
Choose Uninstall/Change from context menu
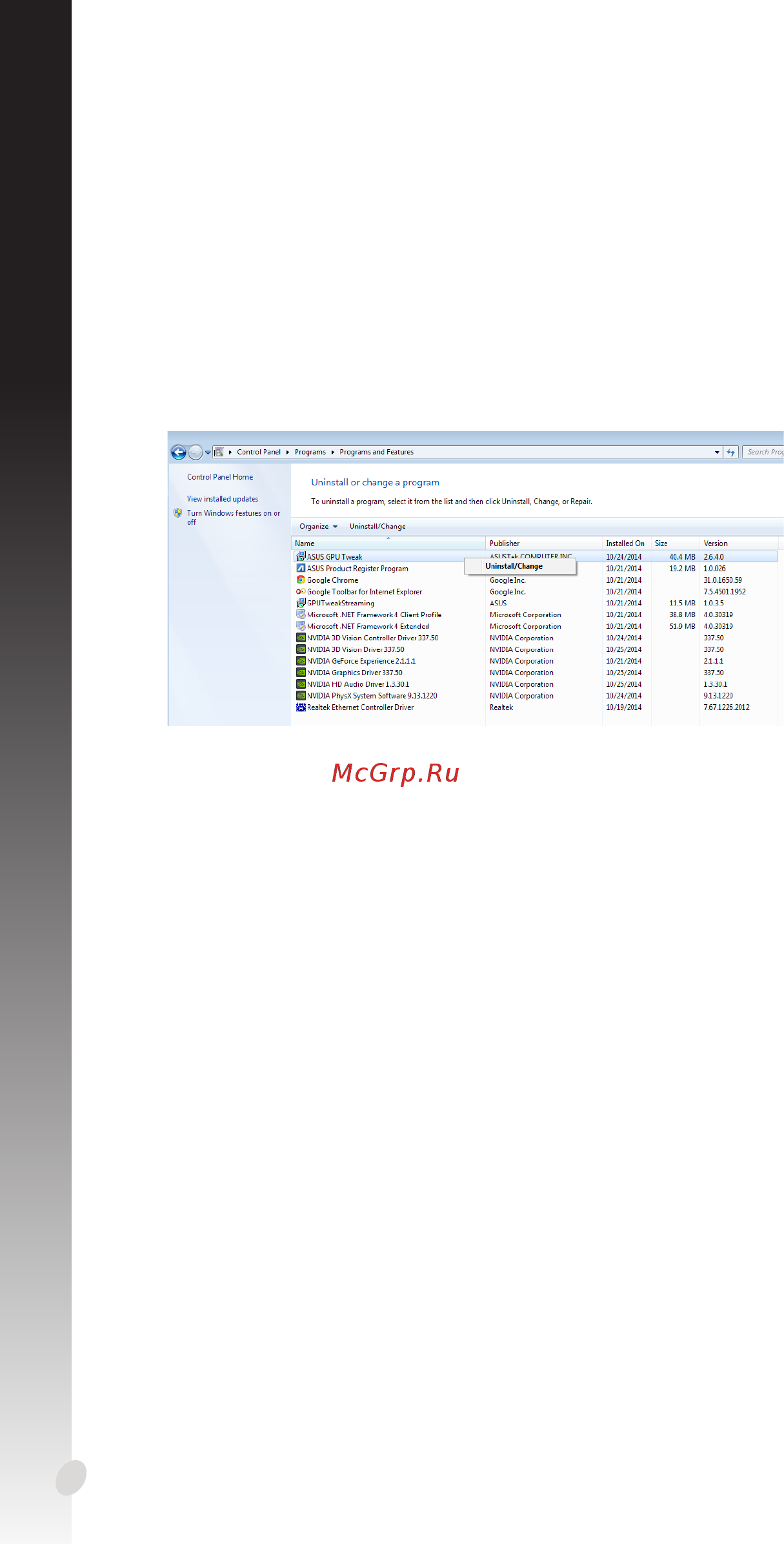tap(520, 566)
